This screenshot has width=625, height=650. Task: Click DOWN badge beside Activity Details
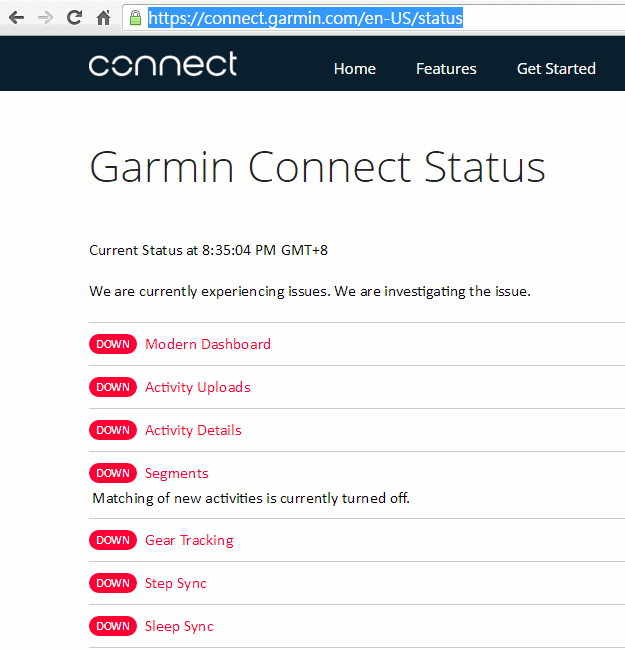pos(113,430)
